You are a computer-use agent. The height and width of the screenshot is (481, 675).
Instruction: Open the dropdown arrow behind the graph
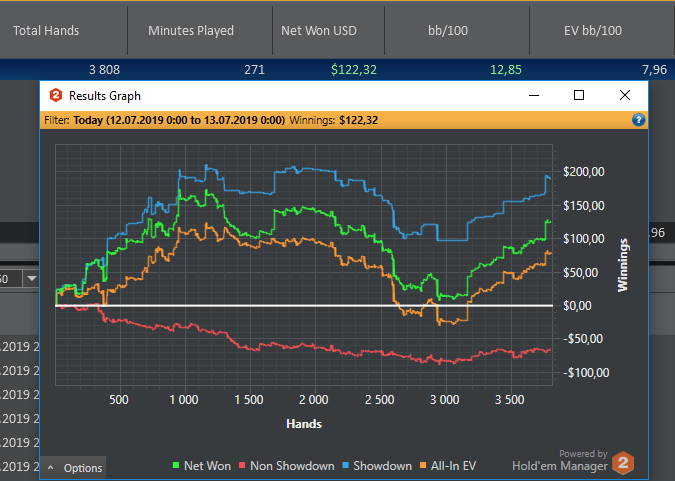31,278
